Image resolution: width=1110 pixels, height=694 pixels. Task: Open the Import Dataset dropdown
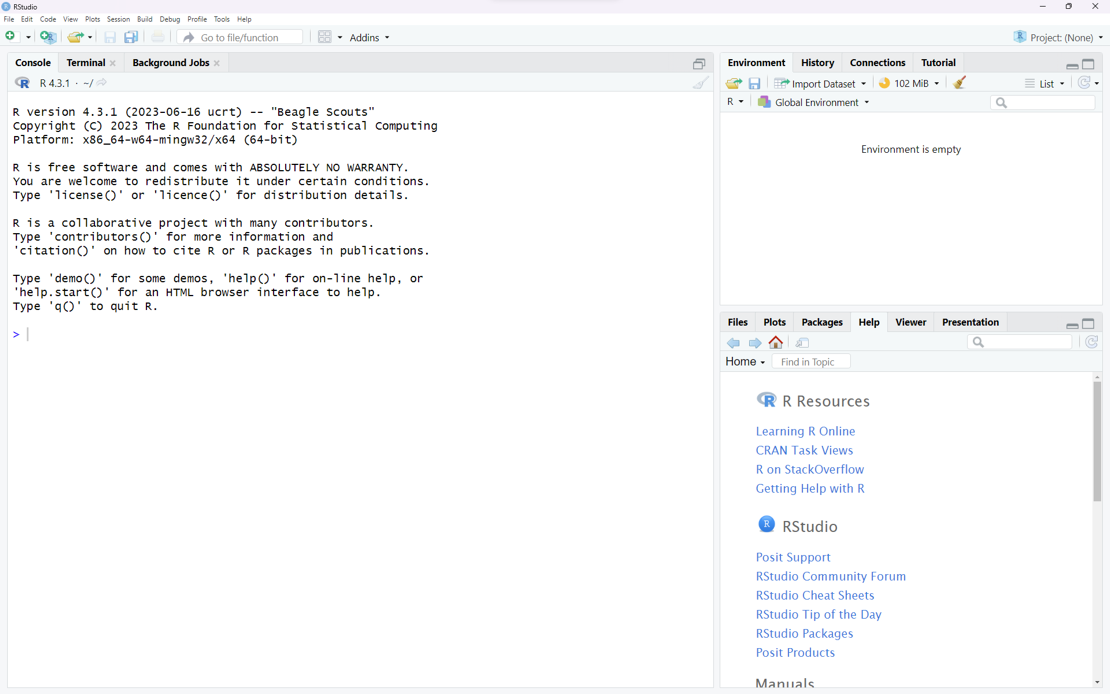click(x=821, y=84)
